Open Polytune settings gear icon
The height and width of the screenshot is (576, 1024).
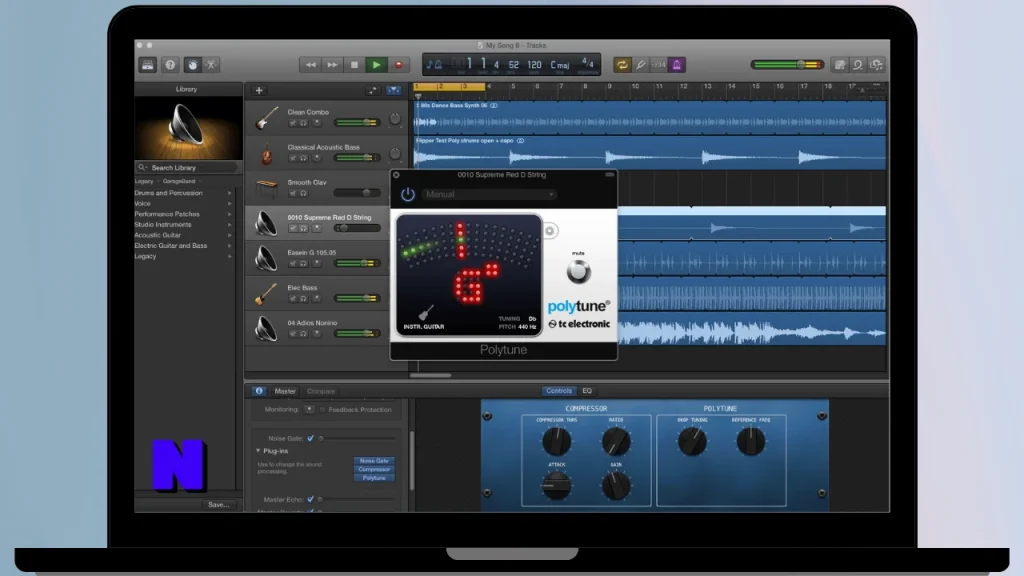point(550,231)
